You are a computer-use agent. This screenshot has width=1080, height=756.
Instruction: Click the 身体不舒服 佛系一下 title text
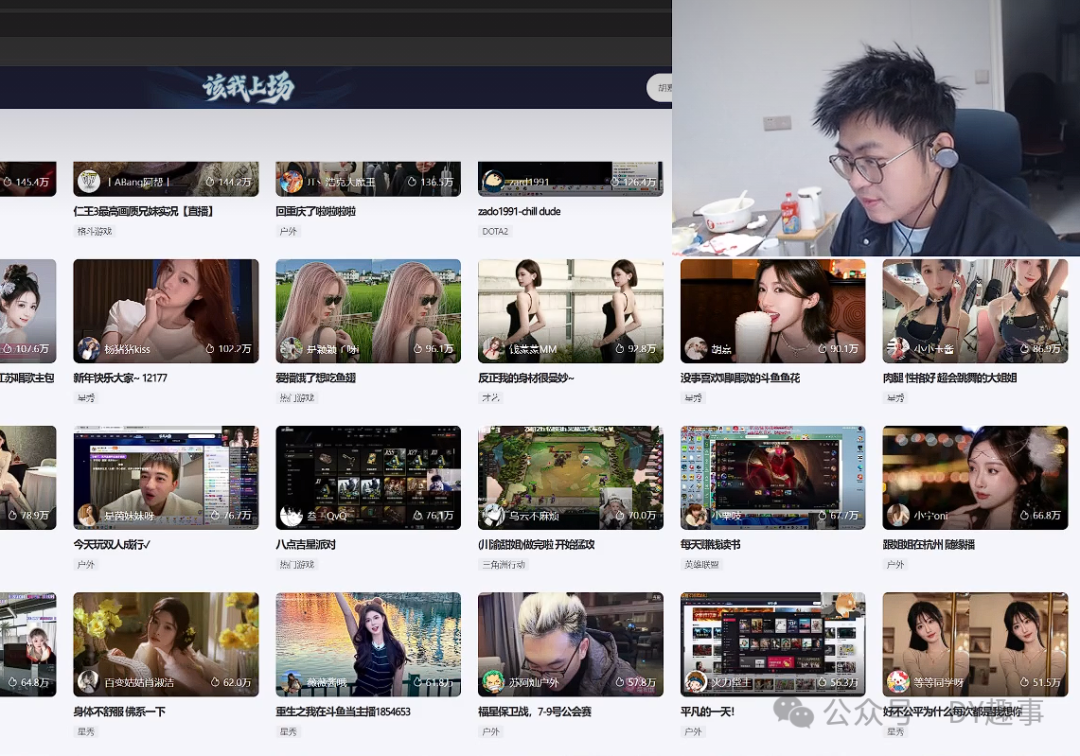pyautogui.click(x=120, y=711)
